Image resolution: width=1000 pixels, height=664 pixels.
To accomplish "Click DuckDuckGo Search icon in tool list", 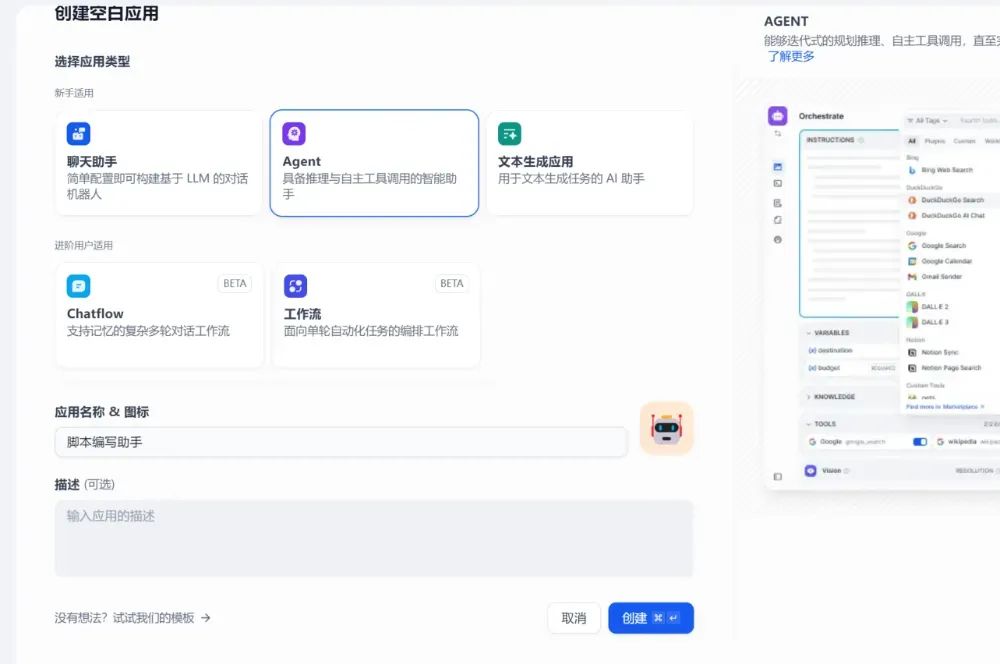I will point(912,200).
